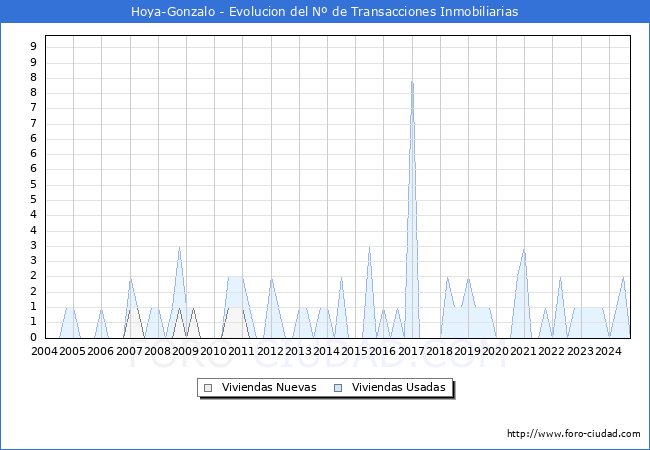
Task: Click the chart title Hoya-Gonzalo Evolucion
Action: point(325,12)
